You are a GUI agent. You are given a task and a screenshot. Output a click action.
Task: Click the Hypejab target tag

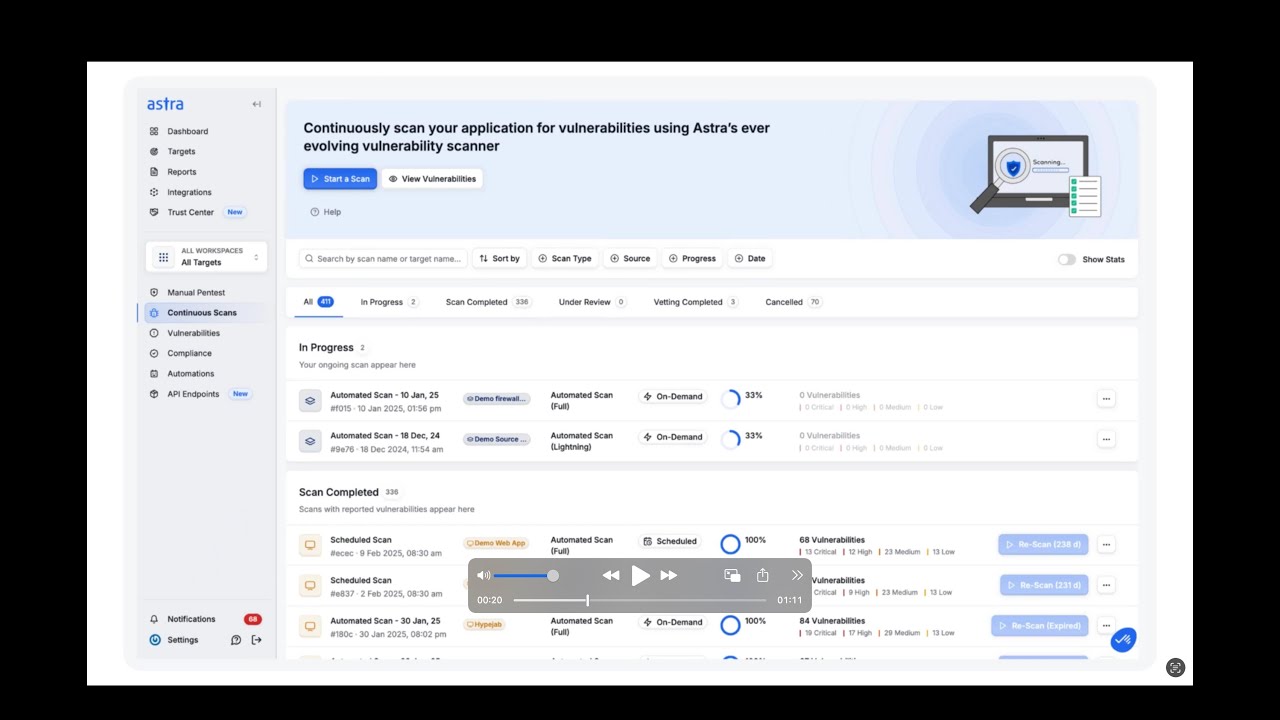click(x=484, y=624)
